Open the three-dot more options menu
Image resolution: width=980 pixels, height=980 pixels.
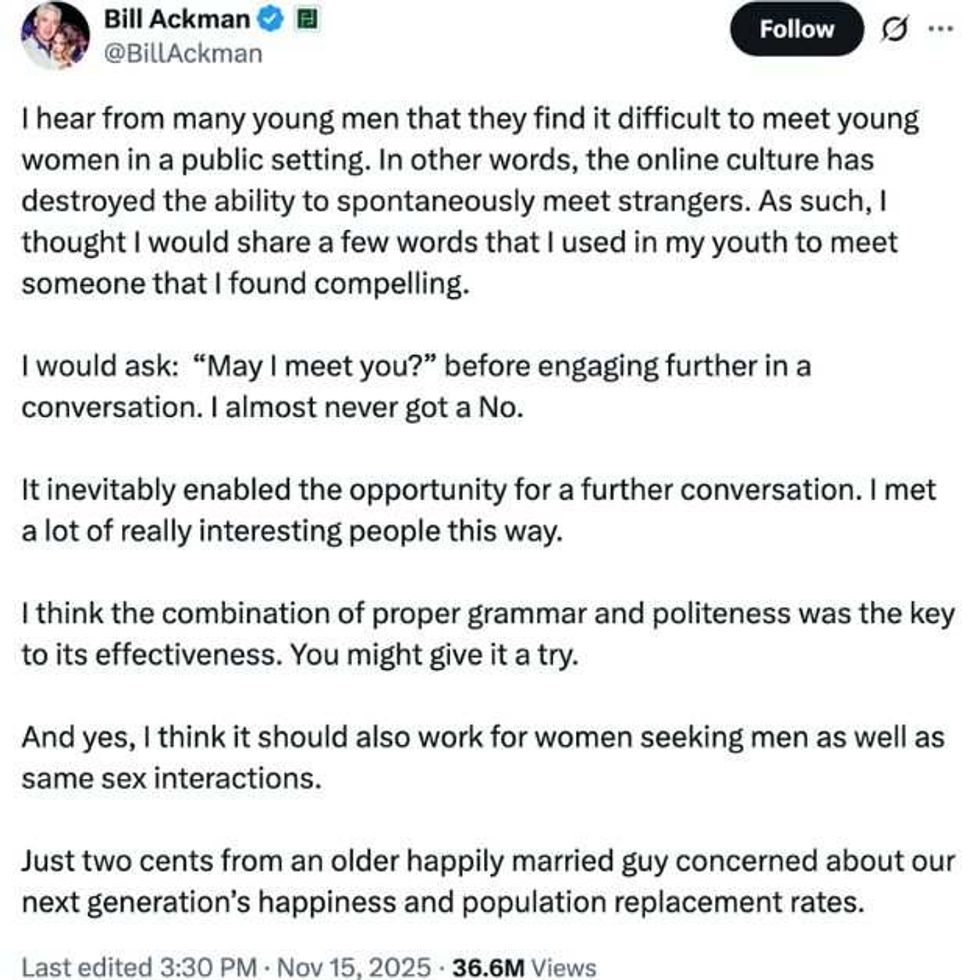point(941,29)
